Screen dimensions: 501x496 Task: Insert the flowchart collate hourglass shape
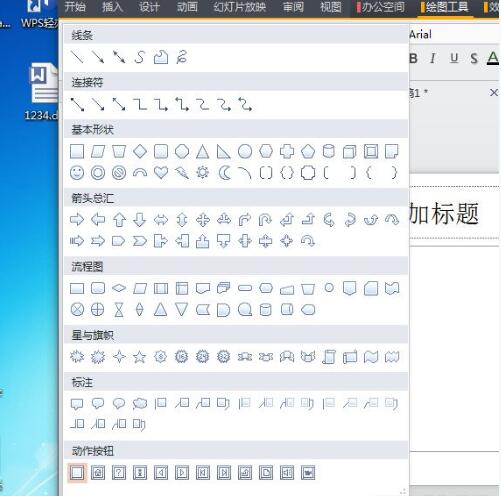point(119,310)
